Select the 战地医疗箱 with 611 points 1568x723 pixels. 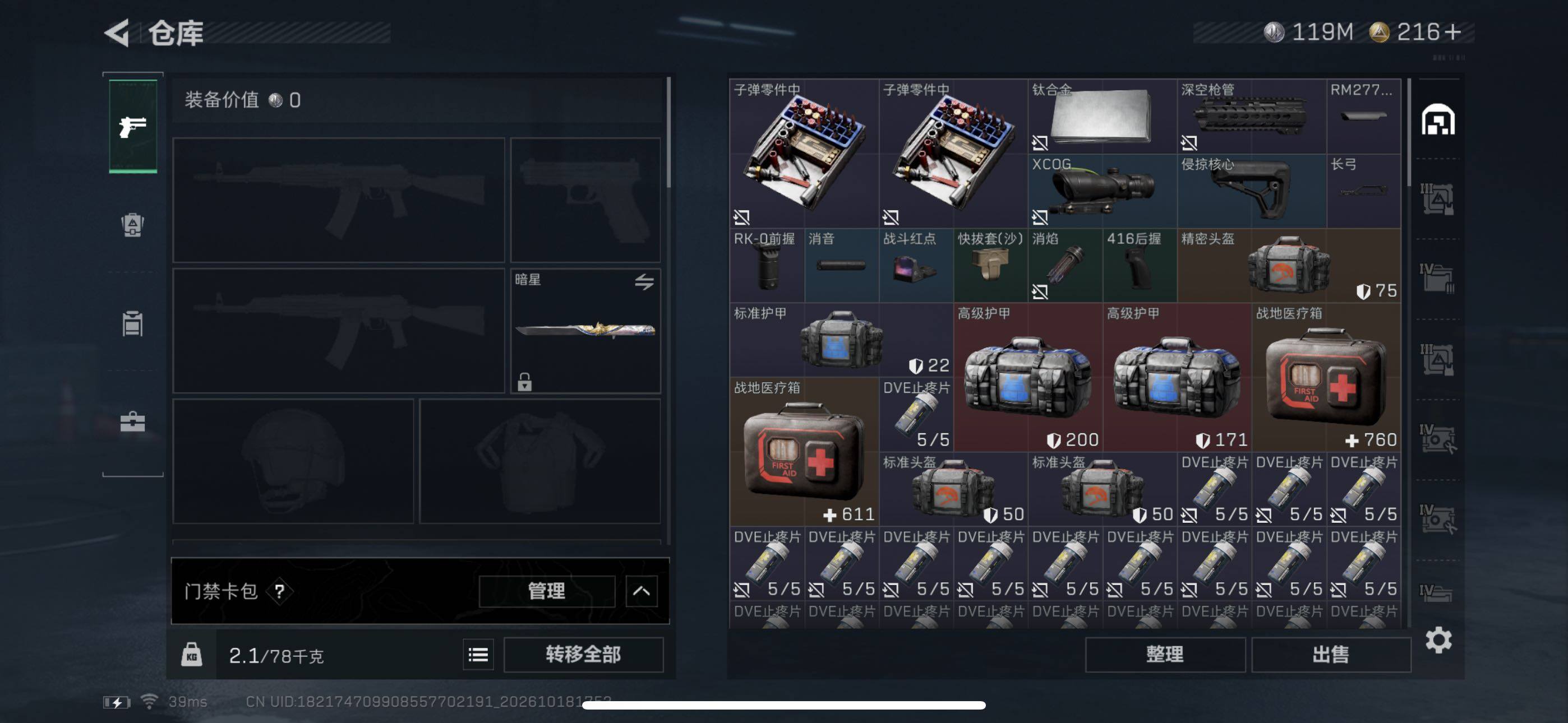click(x=804, y=452)
